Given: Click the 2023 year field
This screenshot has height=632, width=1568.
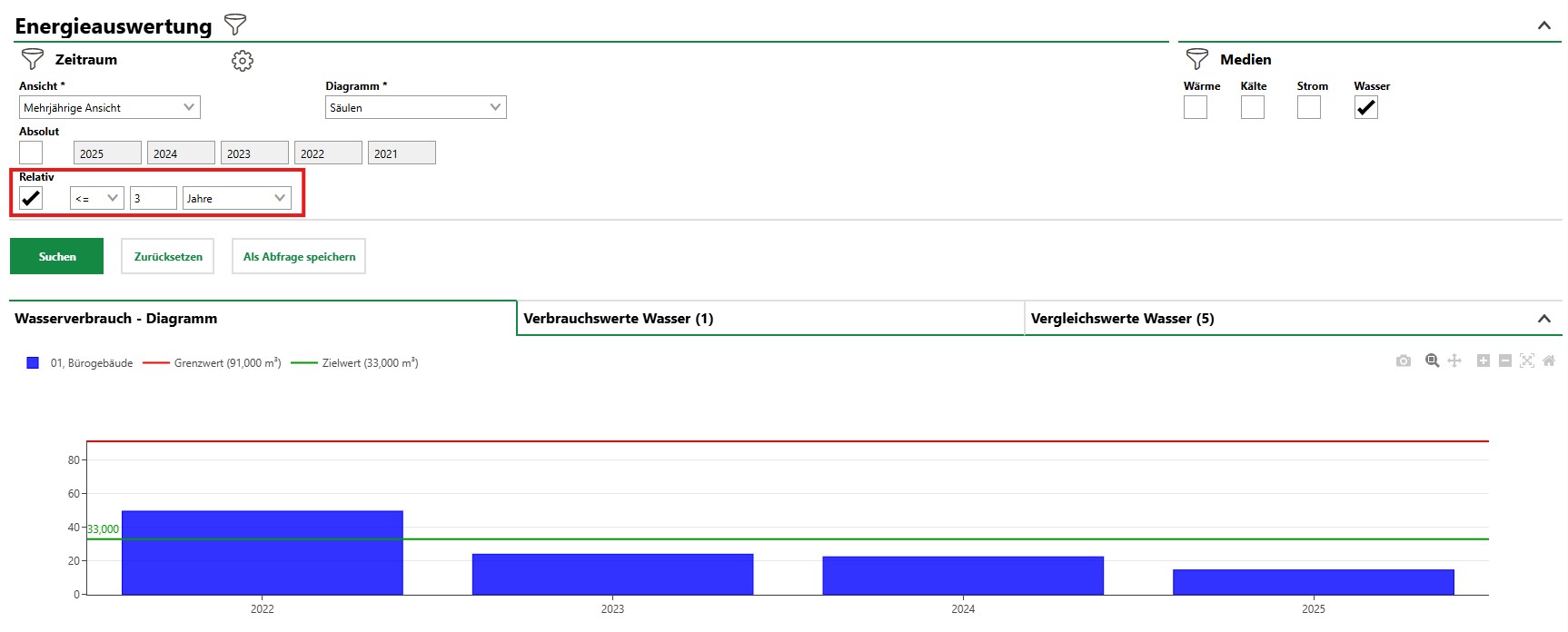Looking at the screenshot, I should (x=255, y=153).
